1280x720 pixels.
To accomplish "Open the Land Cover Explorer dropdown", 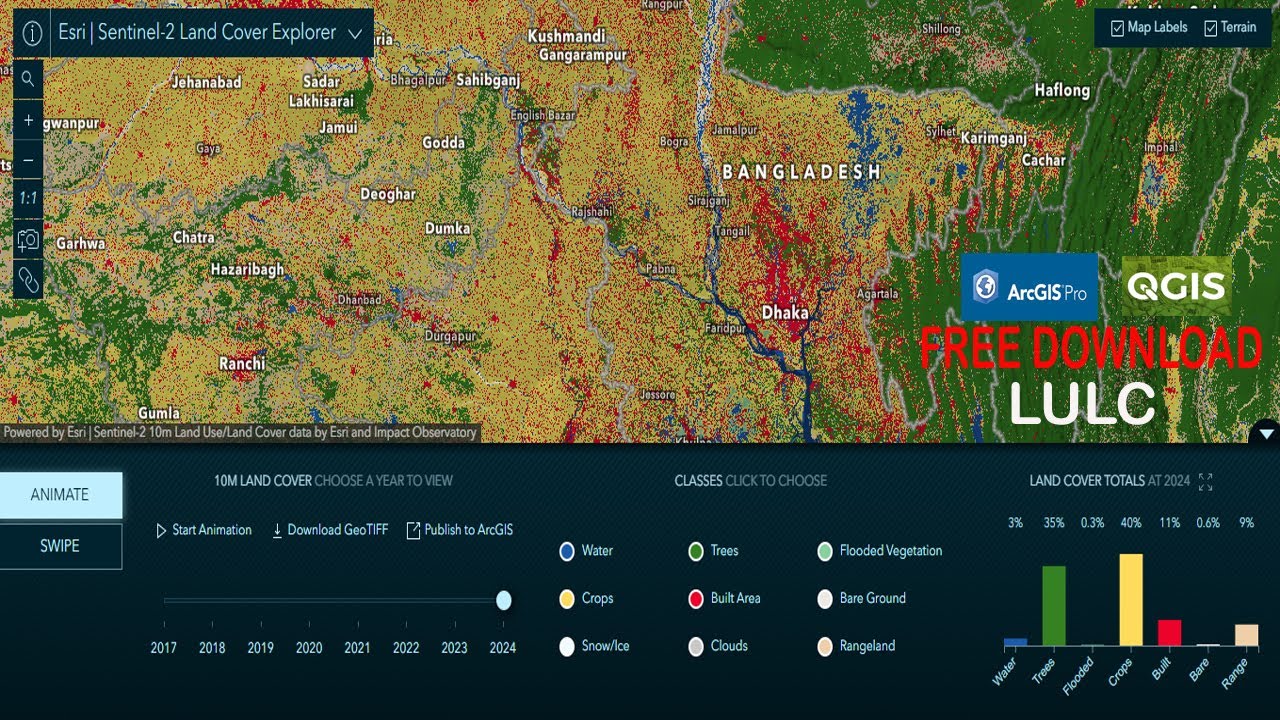I will coord(355,33).
